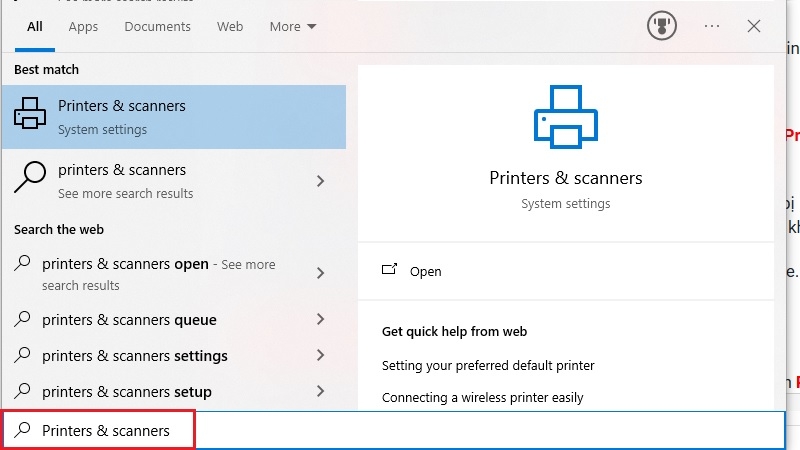
Task: Switch to the All tab
Action: pos(35,27)
